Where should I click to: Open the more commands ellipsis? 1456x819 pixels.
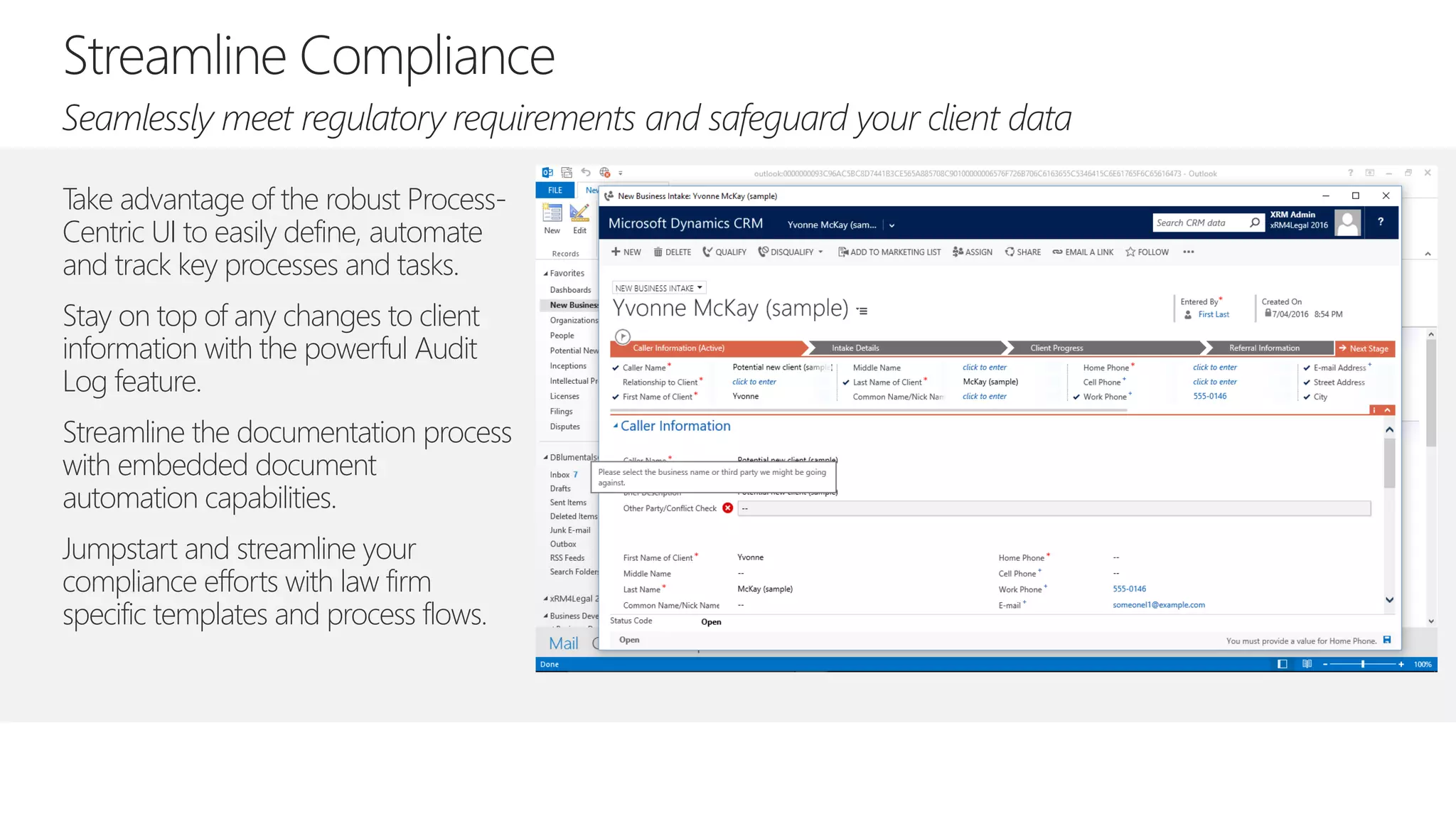coord(1189,252)
